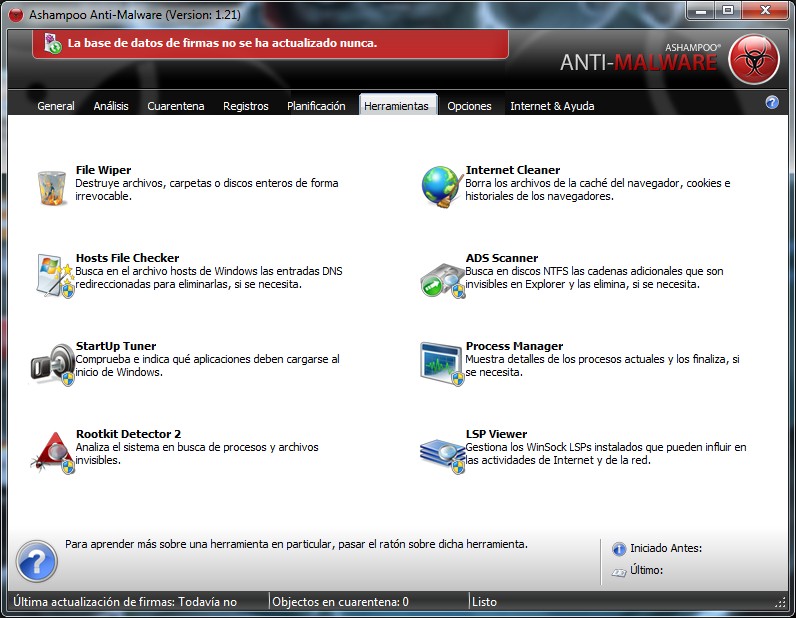Click the icon next to Último
This screenshot has height=618, width=796.
point(619,572)
